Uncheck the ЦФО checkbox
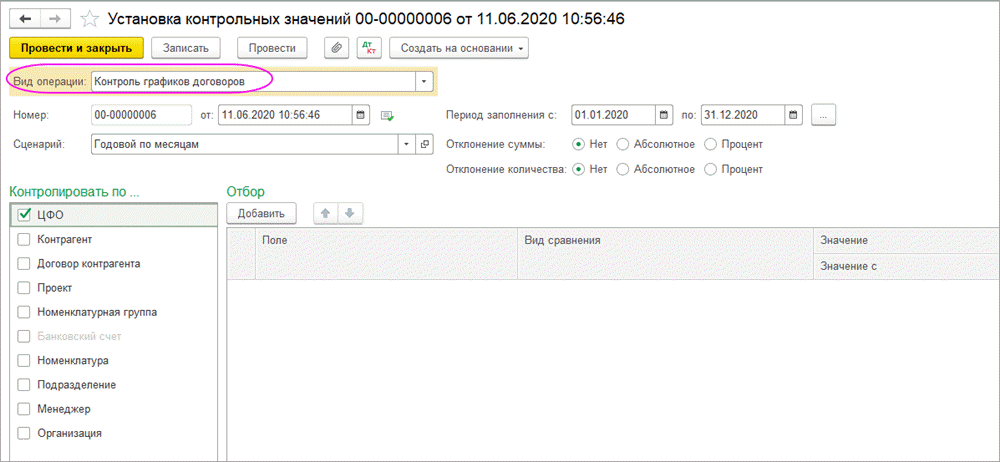Screen dimensions: 1000x462 (x=25, y=214)
